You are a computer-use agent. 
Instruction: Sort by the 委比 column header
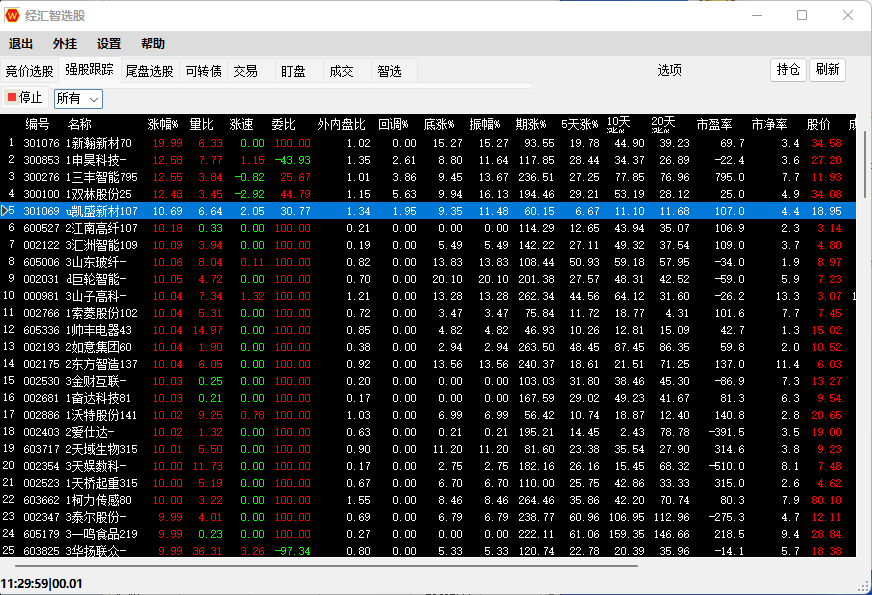(x=283, y=124)
